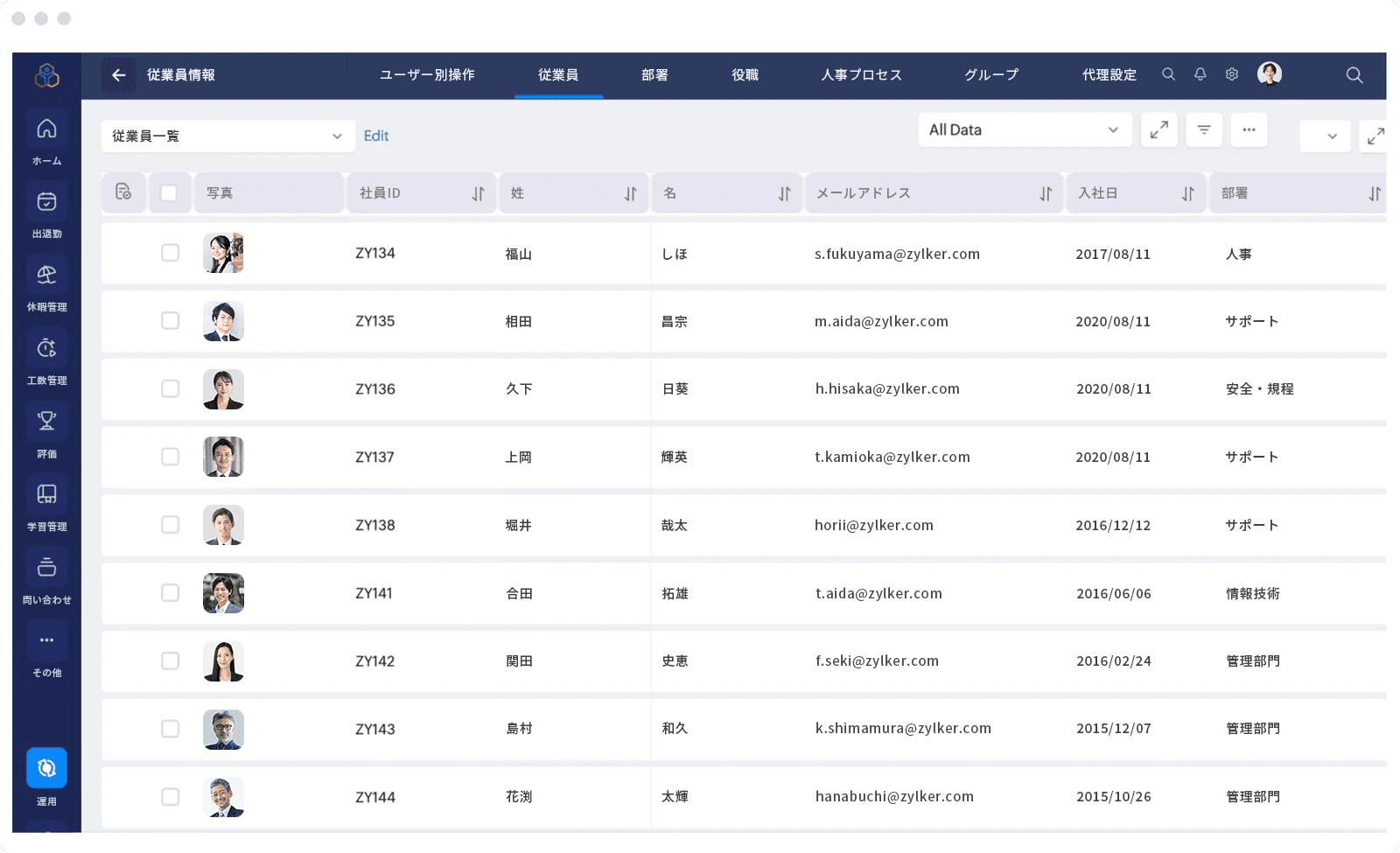Screen dimensions: 1400x853
Task: Open the 人事プロセス tab
Action: tap(861, 75)
